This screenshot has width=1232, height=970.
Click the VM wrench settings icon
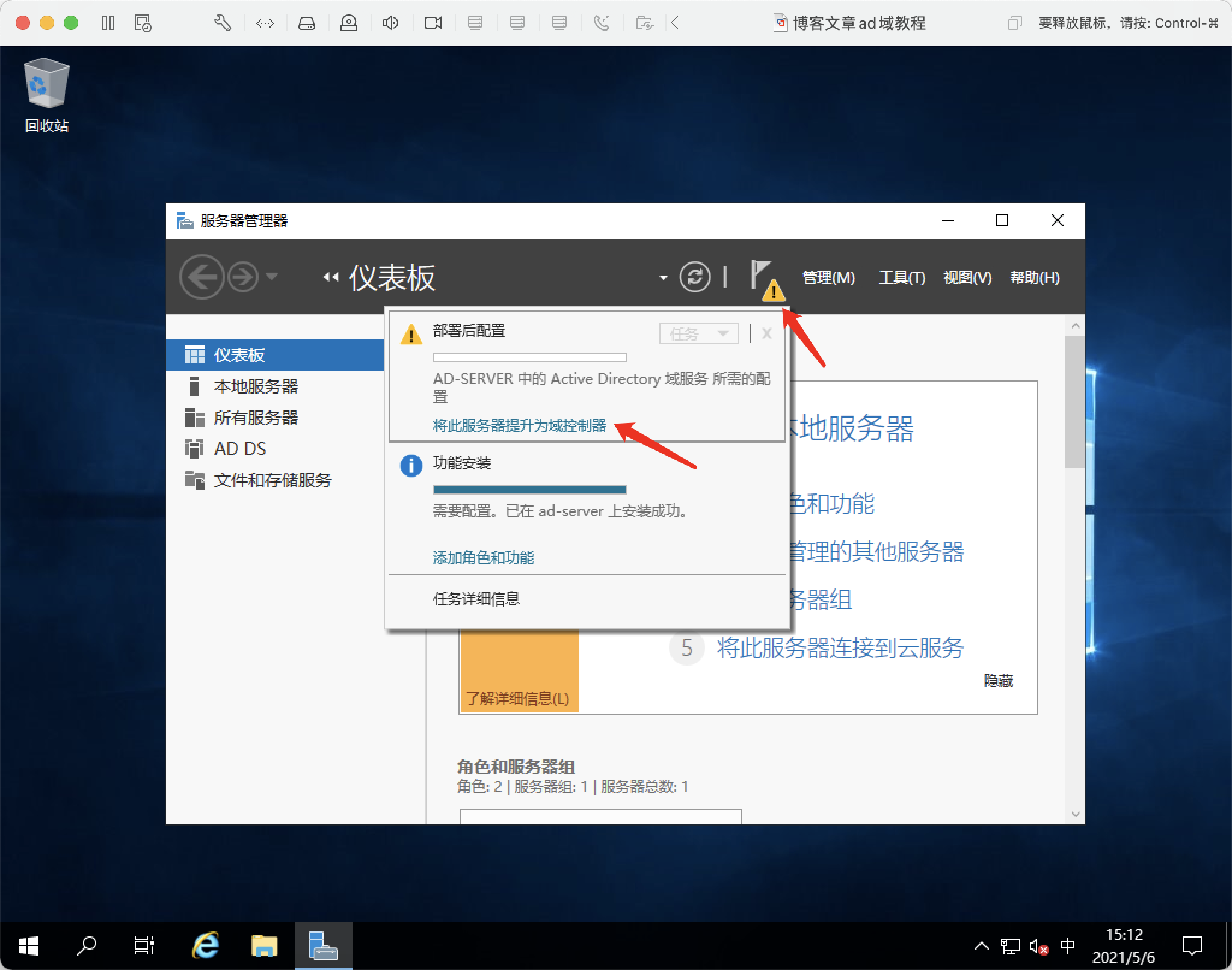223,23
